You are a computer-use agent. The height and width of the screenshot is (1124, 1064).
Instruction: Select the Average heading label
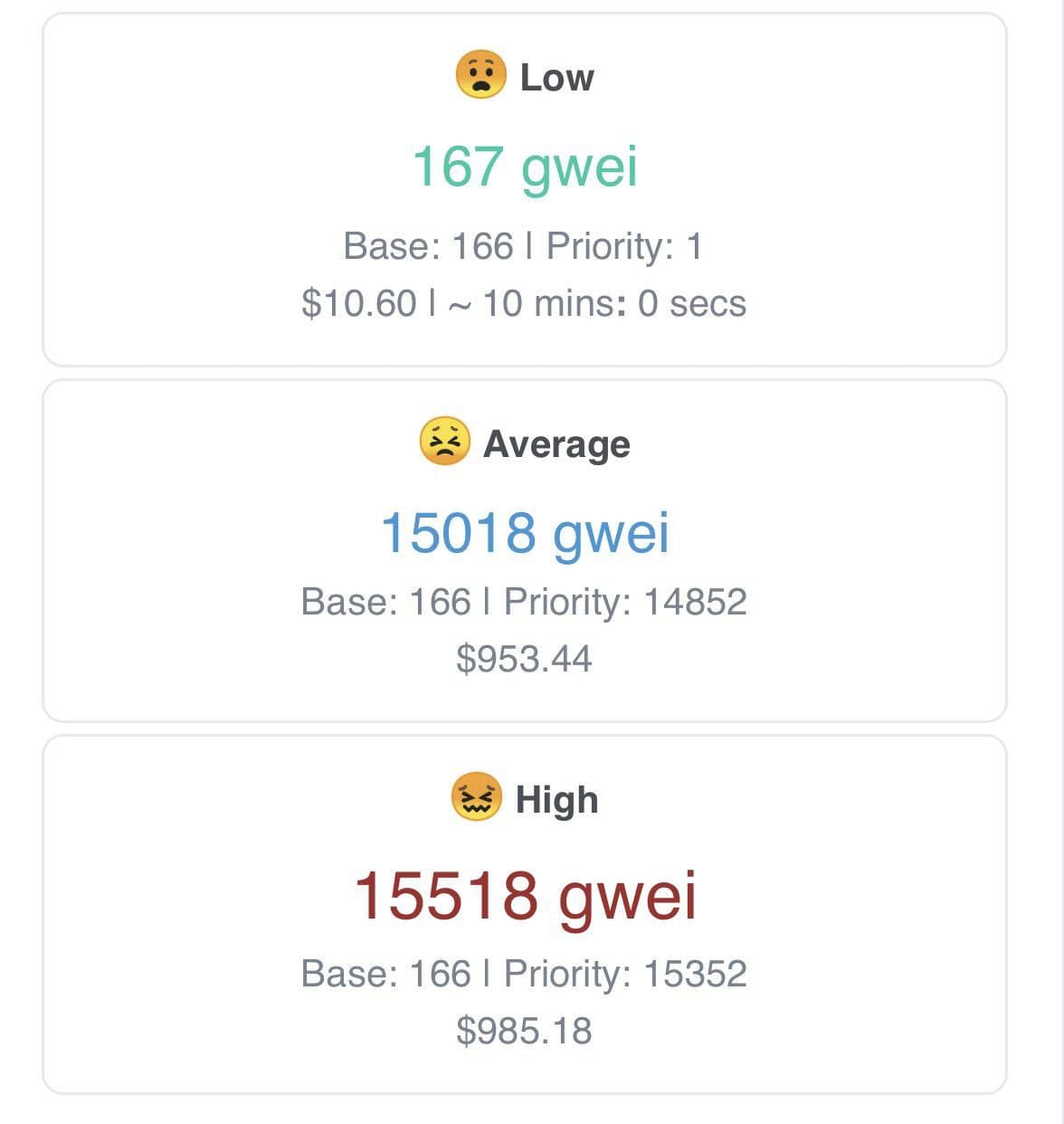click(556, 444)
